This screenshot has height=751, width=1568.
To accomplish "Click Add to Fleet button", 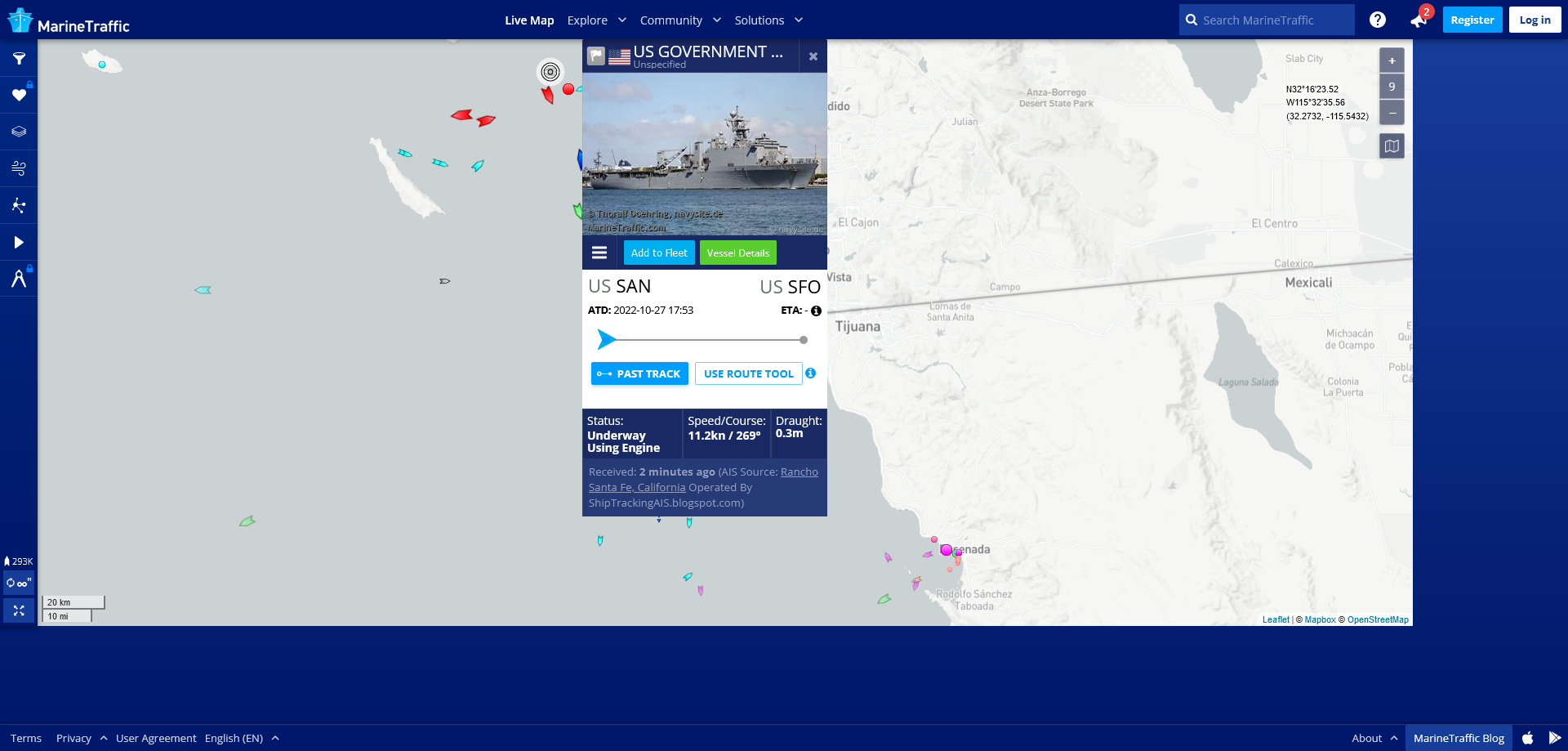I will (659, 253).
